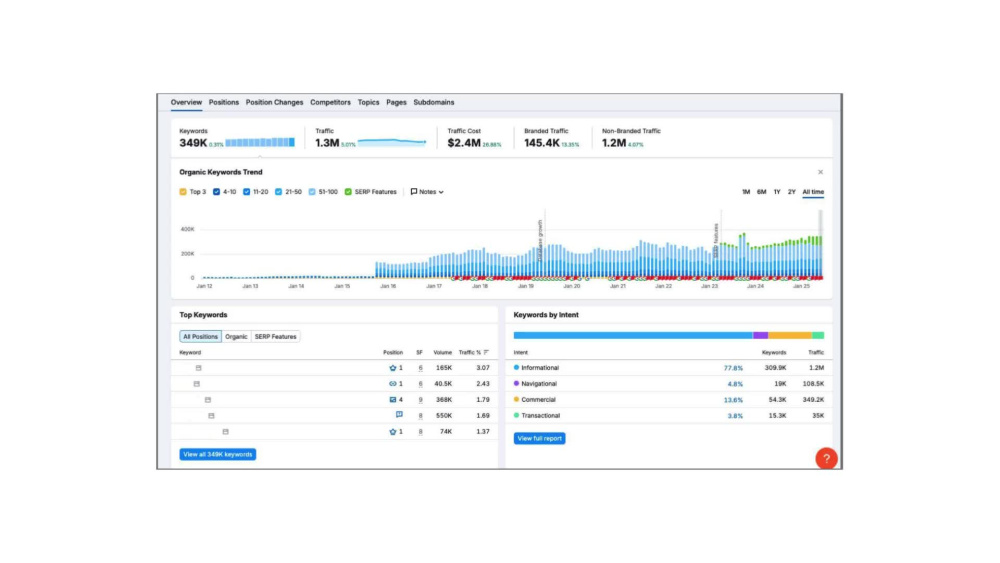Click the Transactional 3.8% link

point(735,416)
